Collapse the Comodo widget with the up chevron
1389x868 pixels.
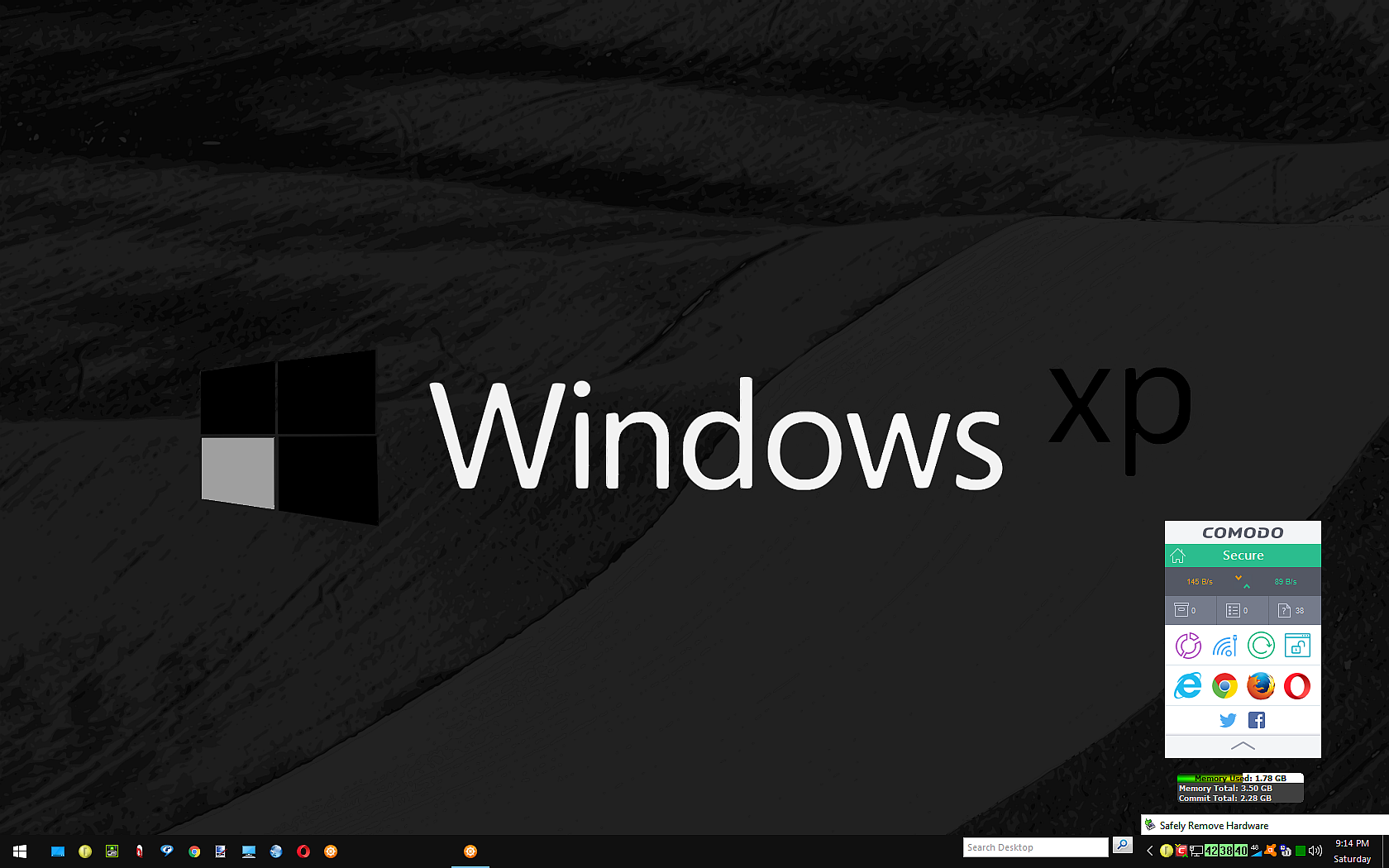[x=1243, y=746]
